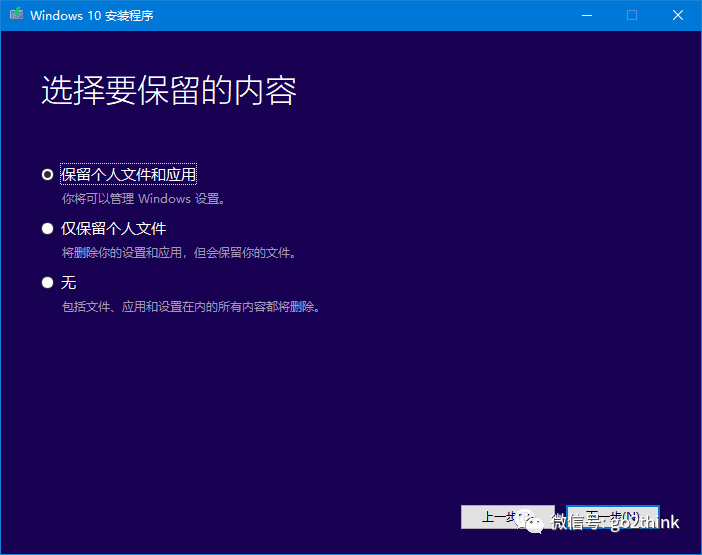Screen dimensions: 702x555
Task: Click the 上一步 back button
Action: (x=508, y=517)
